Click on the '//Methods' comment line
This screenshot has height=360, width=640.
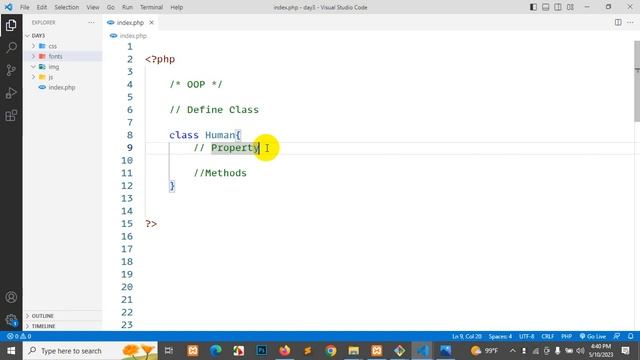220,173
